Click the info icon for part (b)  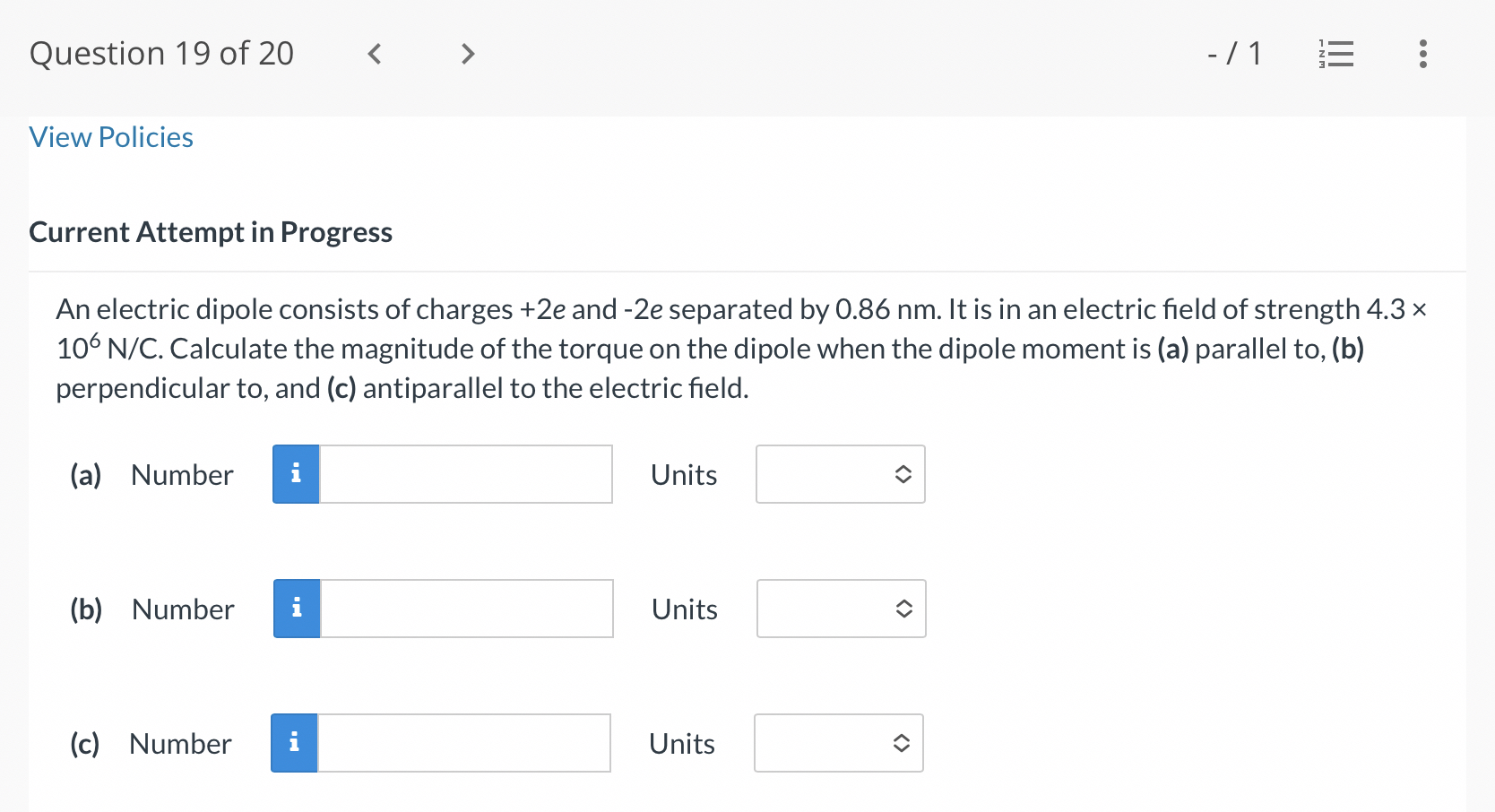pos(297,609)
